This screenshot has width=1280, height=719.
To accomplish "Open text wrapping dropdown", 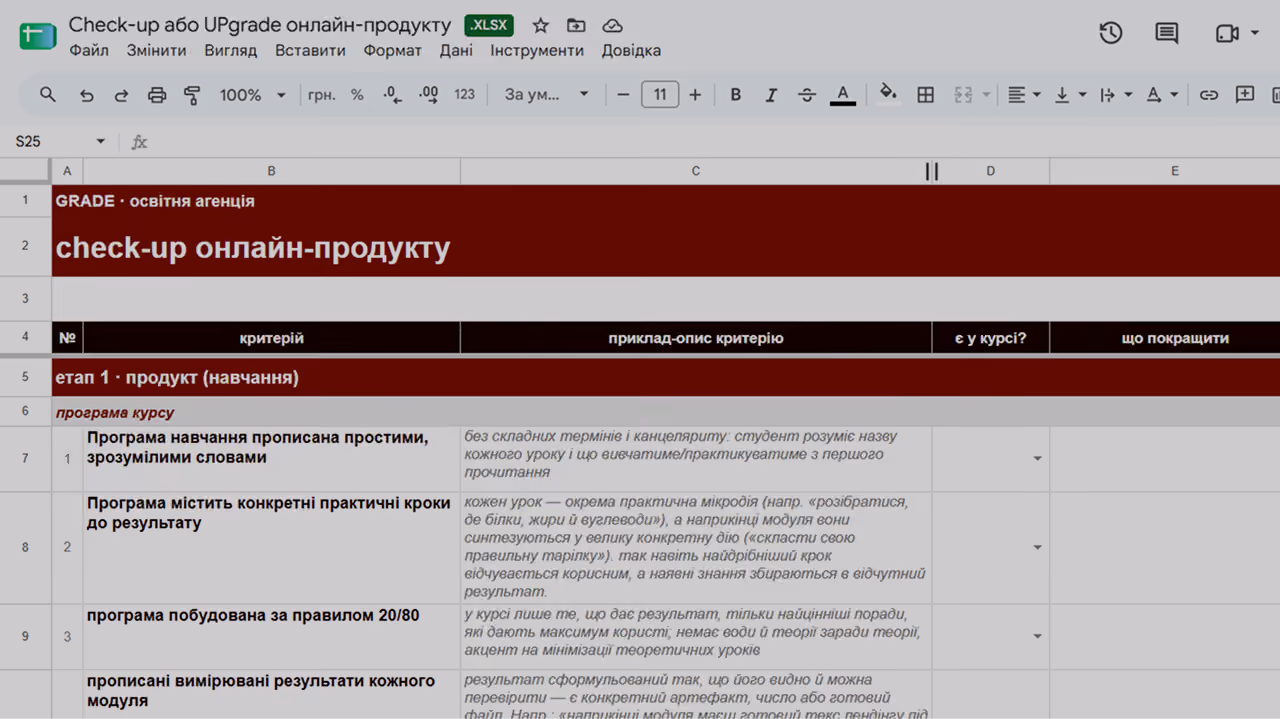I will [1116, 95].
